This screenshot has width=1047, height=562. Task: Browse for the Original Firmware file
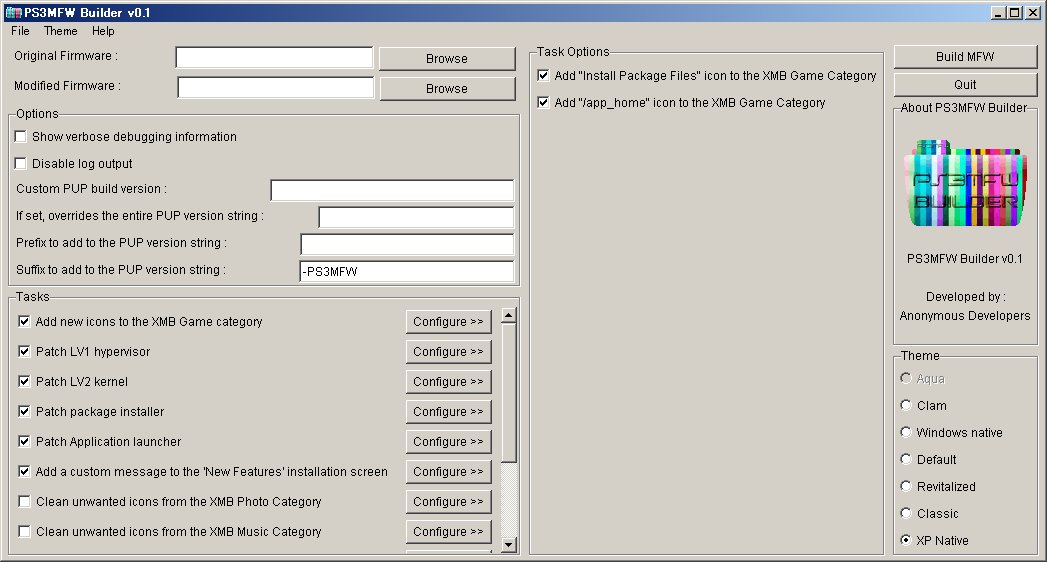pos(447,59)
